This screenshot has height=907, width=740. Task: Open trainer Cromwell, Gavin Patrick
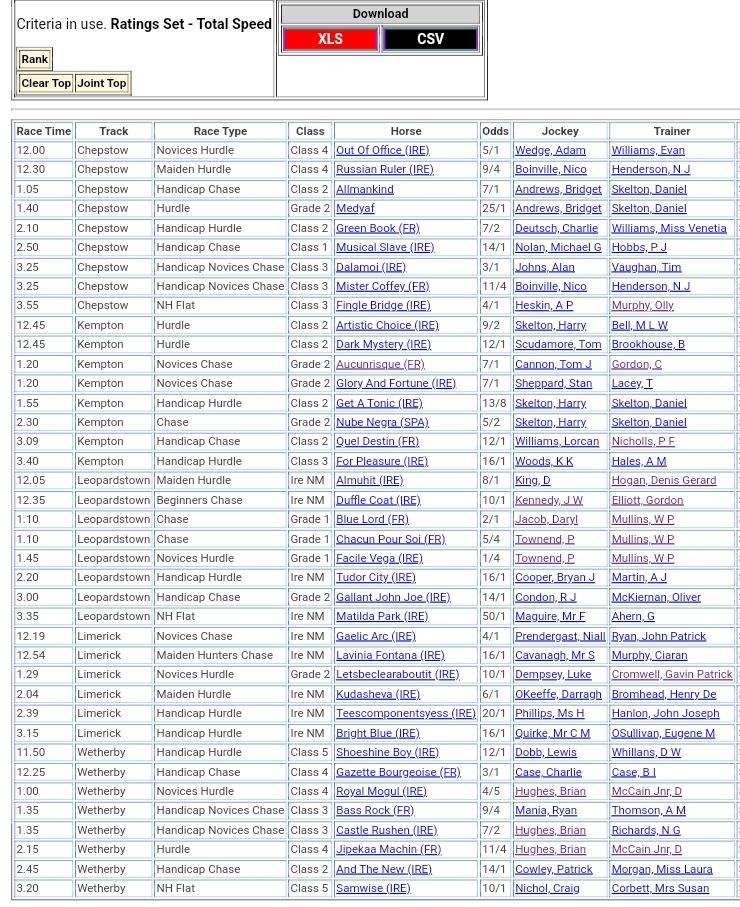click(671, 674)
